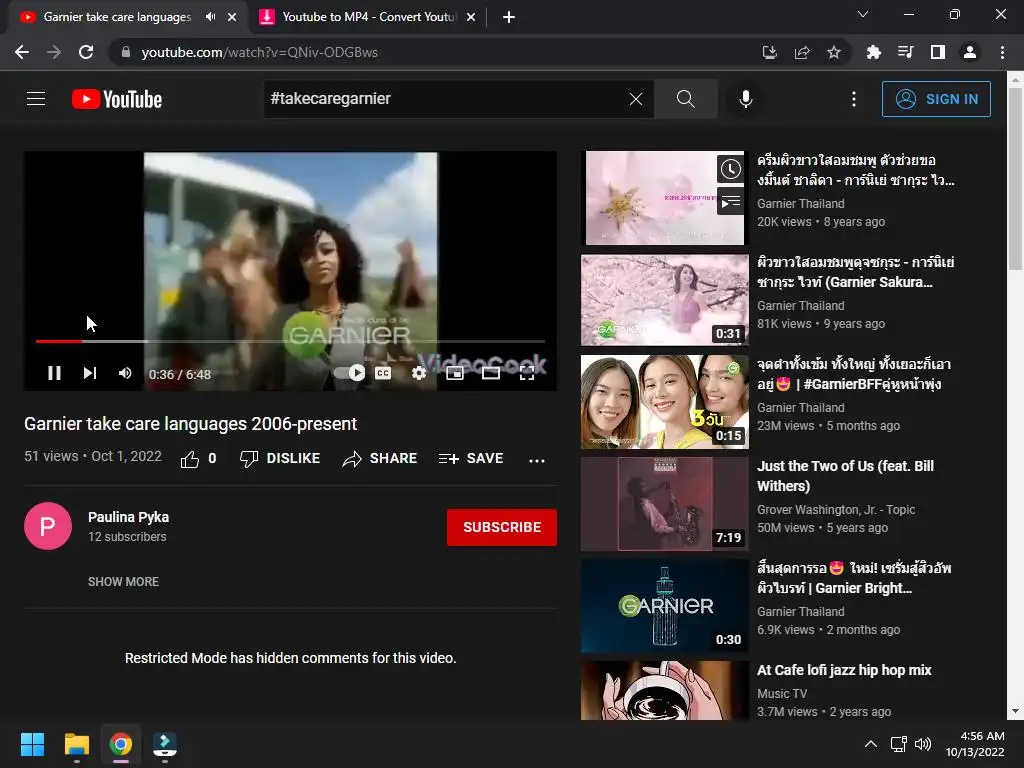Start voice search with microphone
The width and height of the screenshot is (1024, 768).
[745, 99]
